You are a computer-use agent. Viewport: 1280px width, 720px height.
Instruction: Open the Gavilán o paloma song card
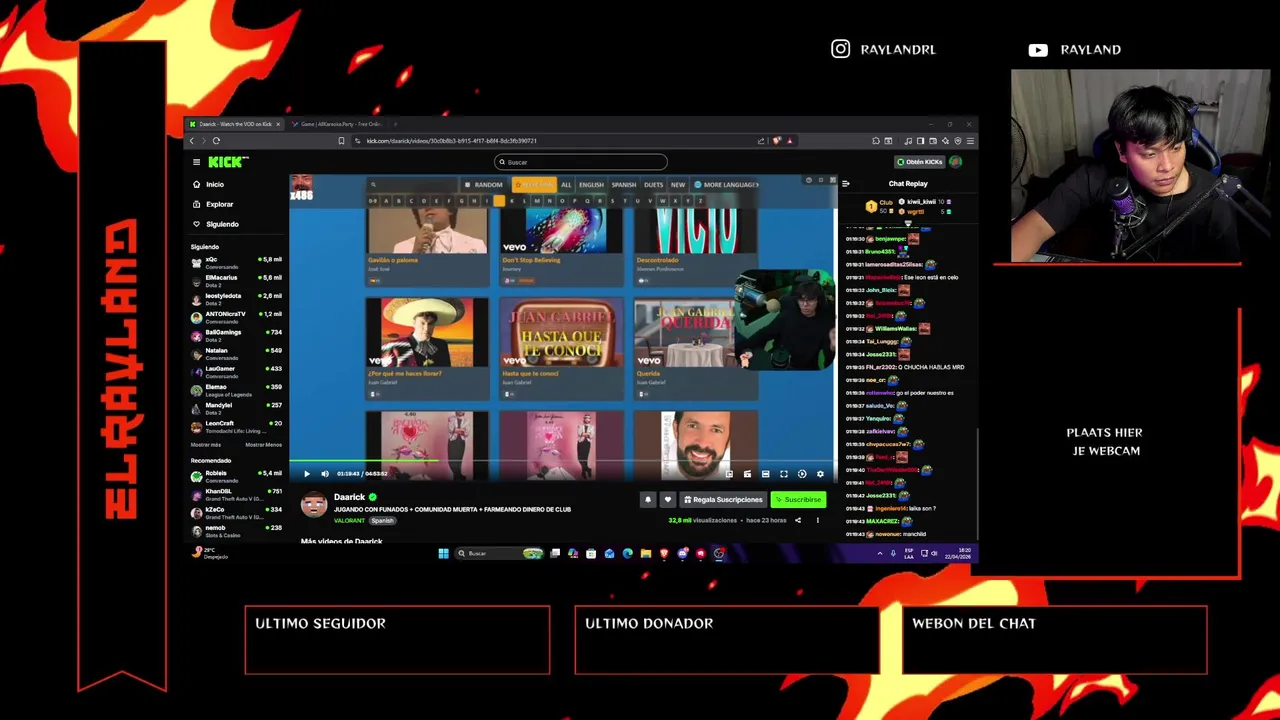point(427,247)
